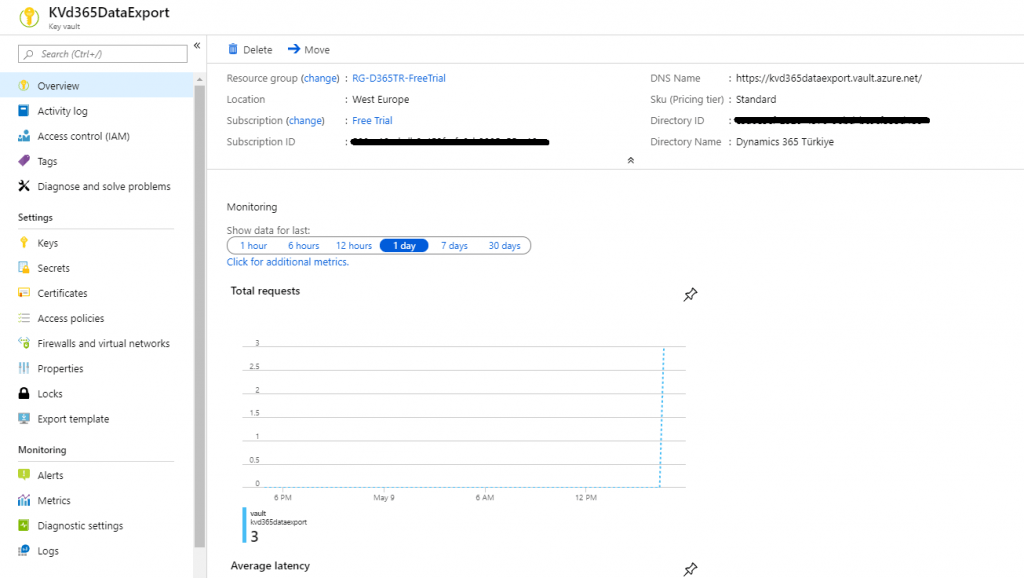Click the Diagnose and solve problems wrench icon
Image resolution: width=1024 pixels, height=578 pixels.
(24, 186)
